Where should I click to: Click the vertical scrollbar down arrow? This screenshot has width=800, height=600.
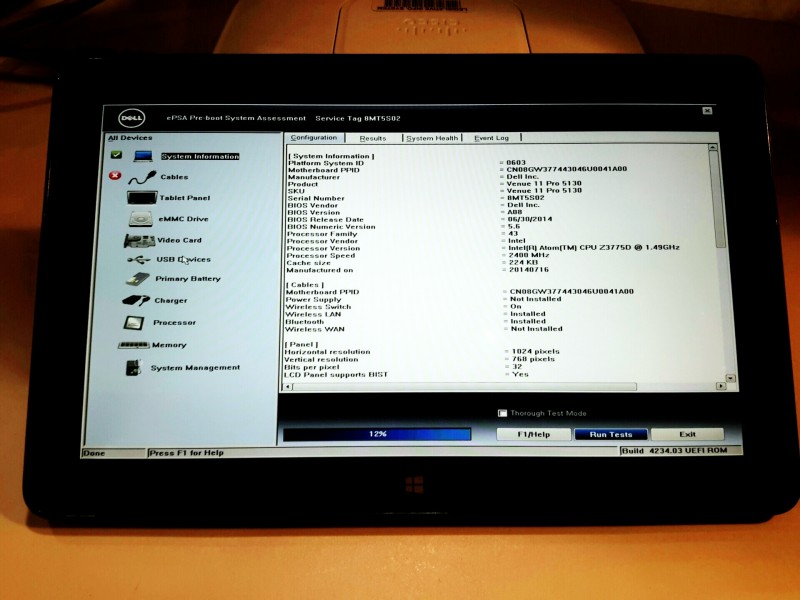[731, 378]
